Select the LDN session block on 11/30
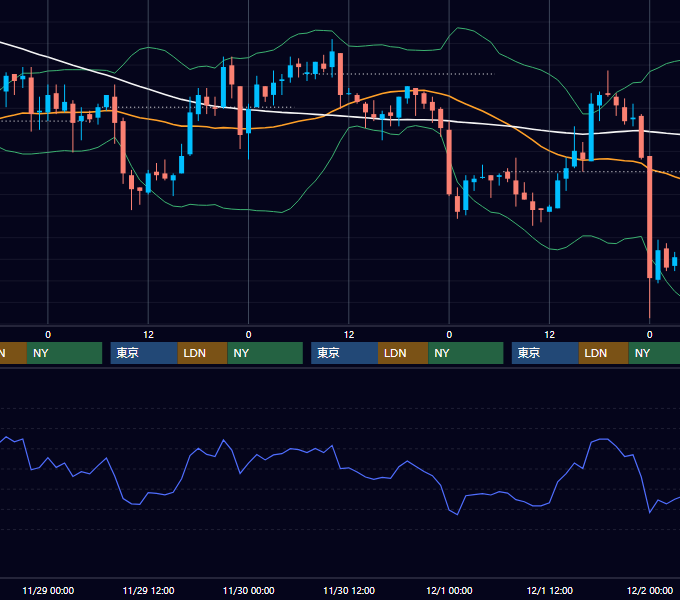 click(x=403, y=353)
